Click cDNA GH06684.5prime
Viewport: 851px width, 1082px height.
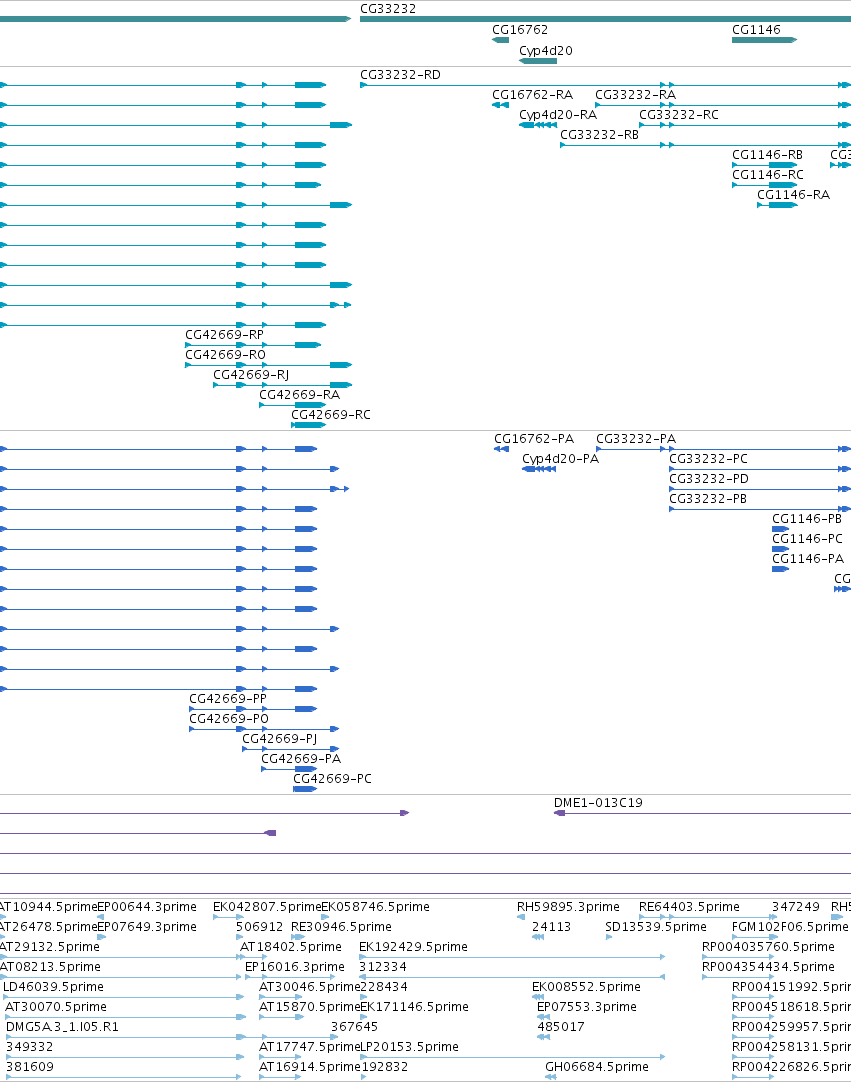(x=597, y=1067)
